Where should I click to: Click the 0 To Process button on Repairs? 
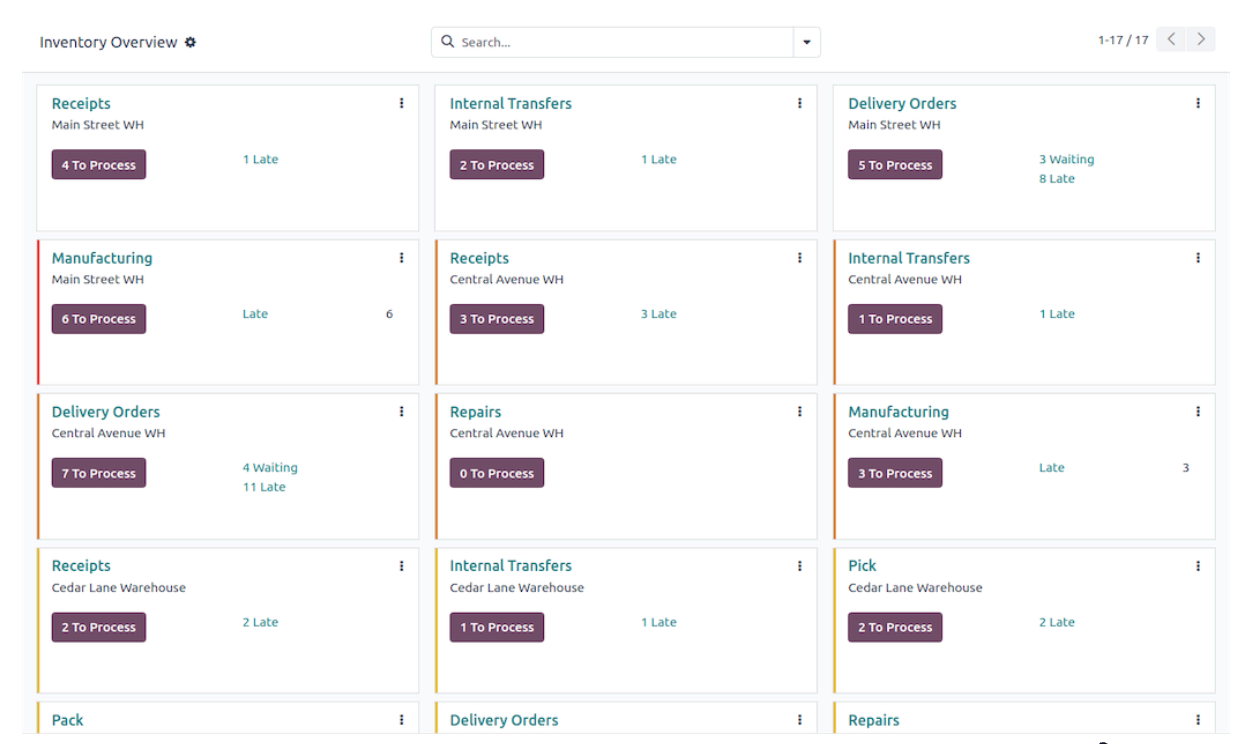[x=497, y=472]
